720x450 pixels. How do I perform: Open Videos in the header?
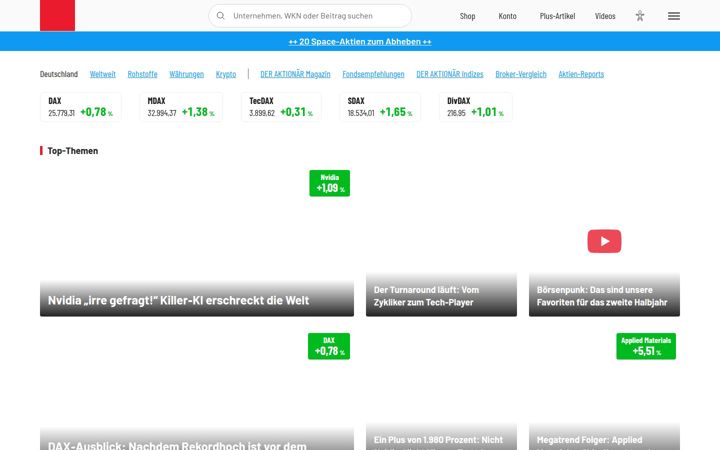click(x=605, y=16)
